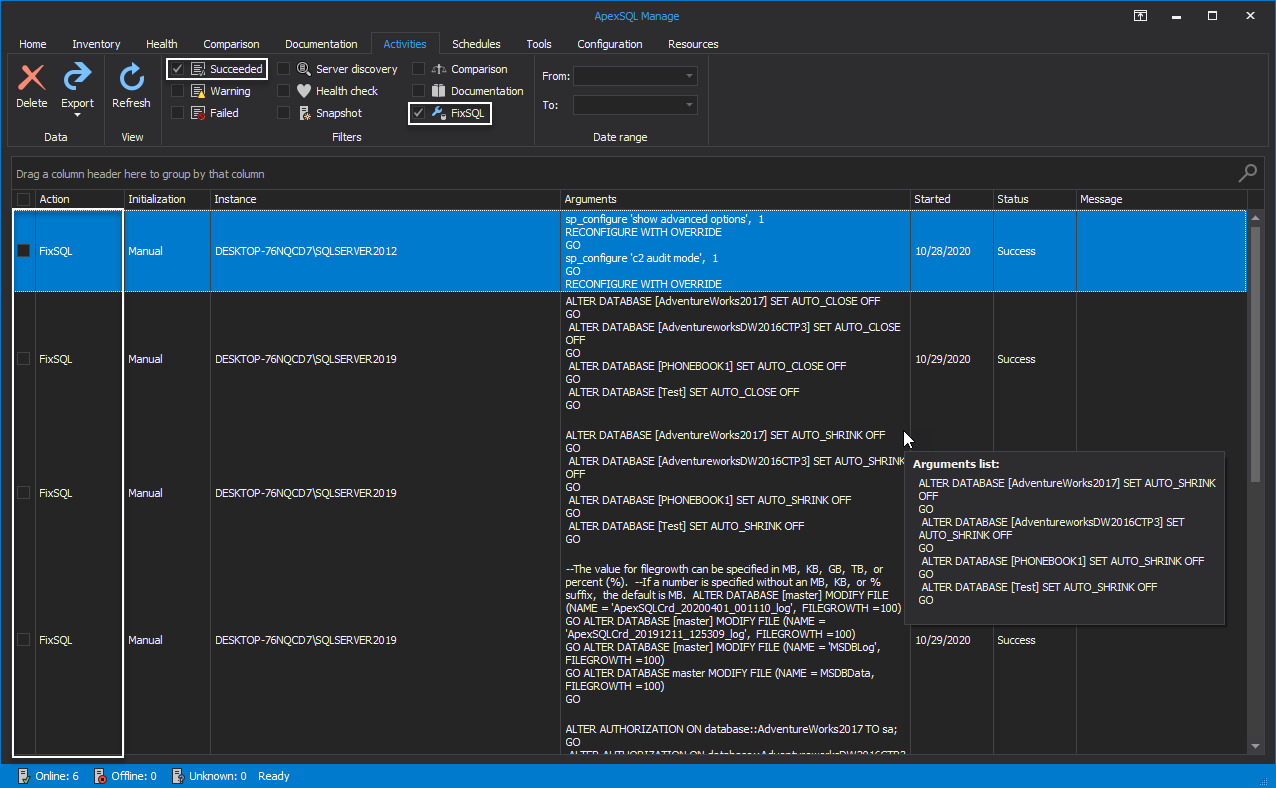
Task: Uncheck the FixSQL filter checkbox
Action: tap(418, 113)
